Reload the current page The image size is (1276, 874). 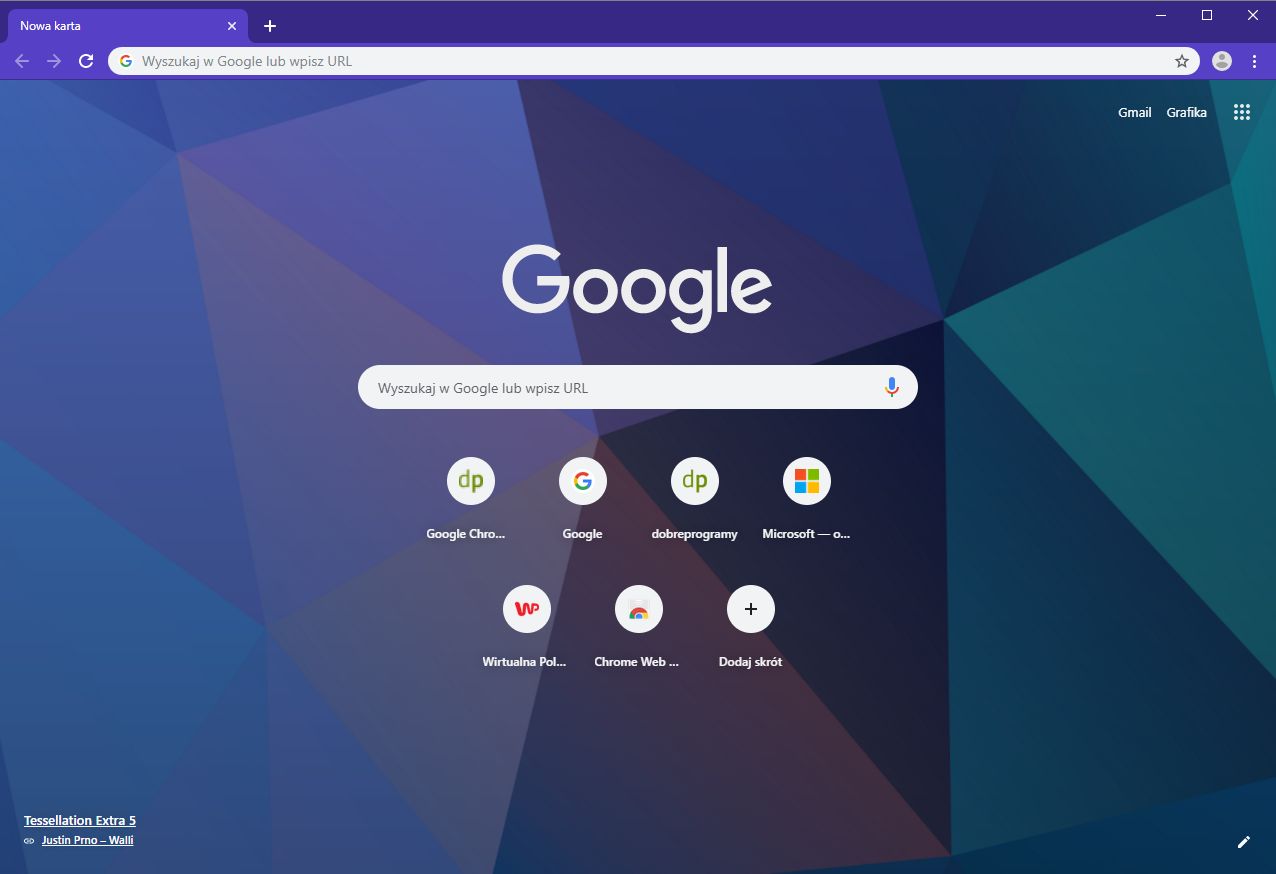point(86,61)
